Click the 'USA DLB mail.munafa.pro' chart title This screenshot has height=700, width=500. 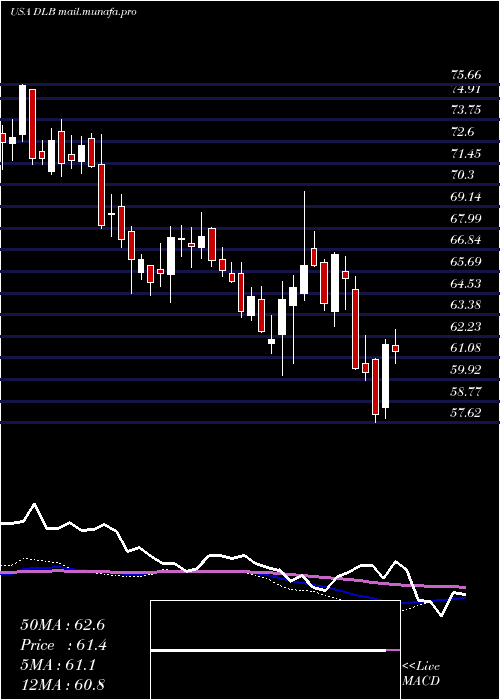coord(73,12)
